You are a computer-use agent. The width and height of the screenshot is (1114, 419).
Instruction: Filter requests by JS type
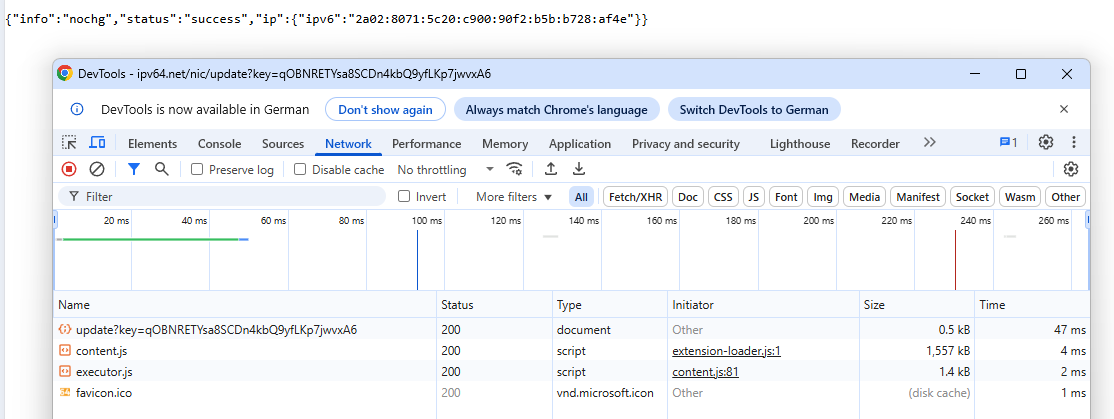[755, 197]
